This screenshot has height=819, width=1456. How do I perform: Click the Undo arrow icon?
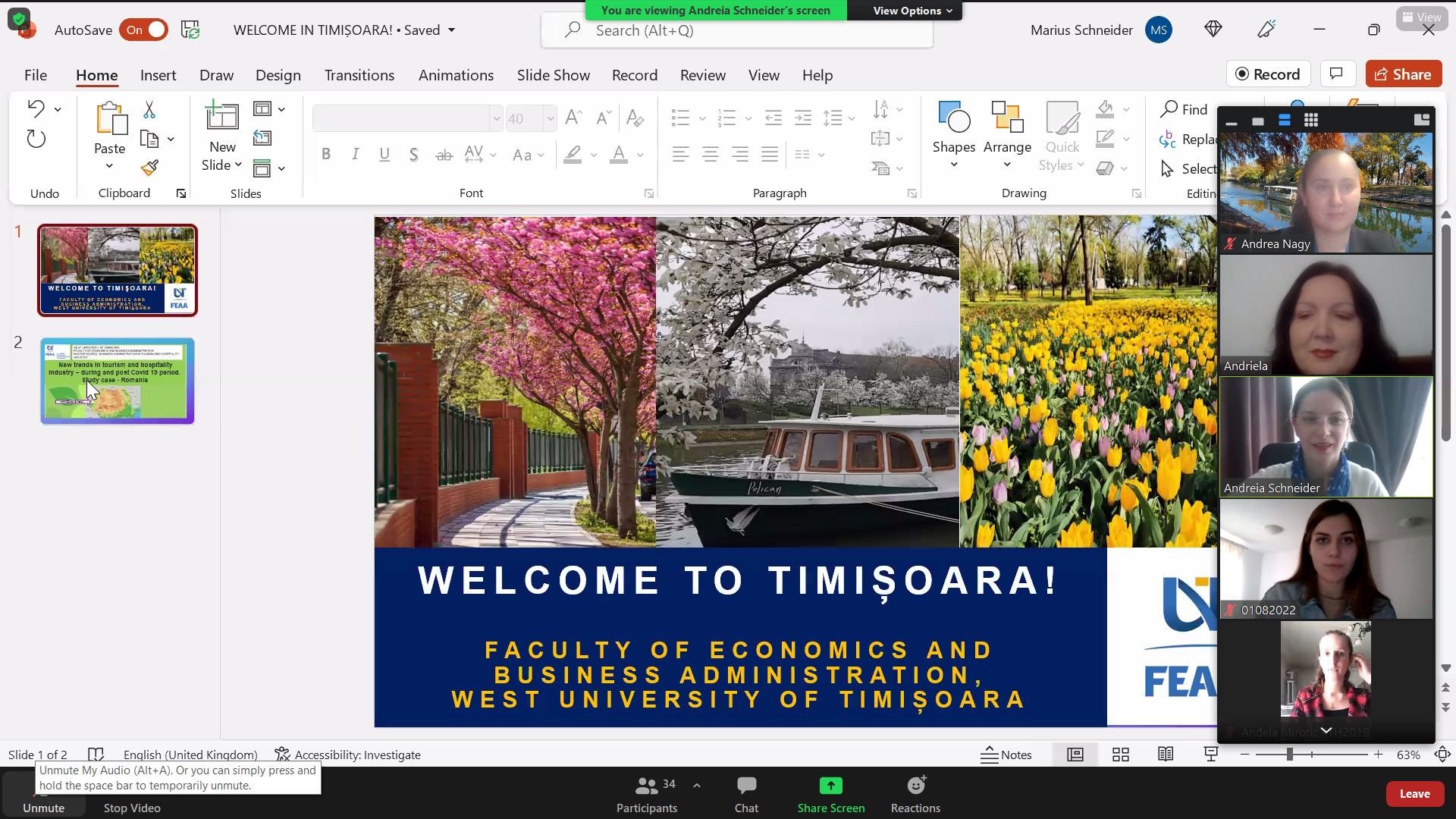[36, 108]
